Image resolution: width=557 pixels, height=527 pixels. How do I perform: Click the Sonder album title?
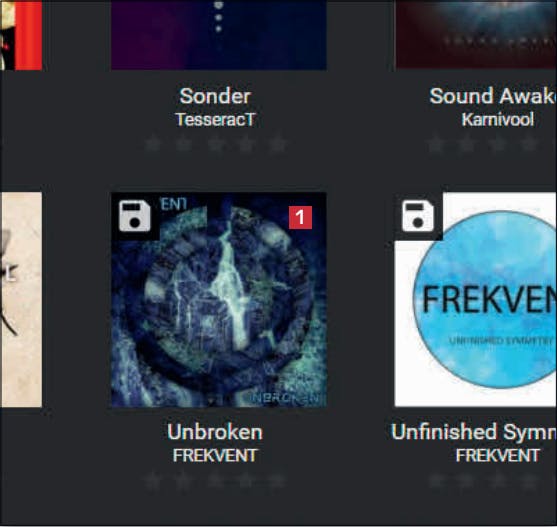215,96
